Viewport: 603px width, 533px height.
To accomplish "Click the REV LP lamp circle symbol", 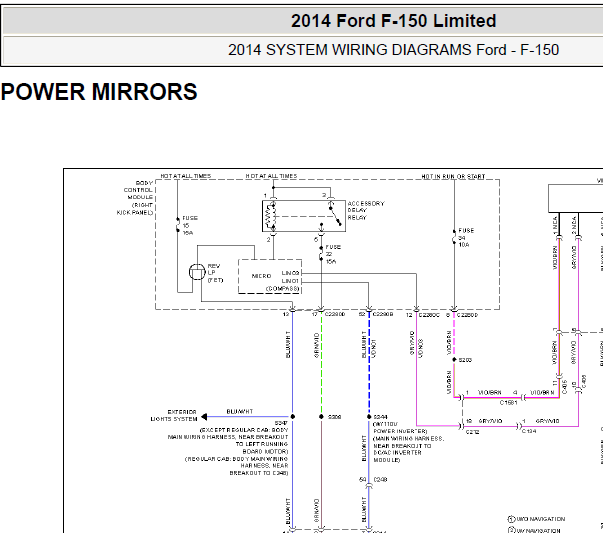I will [197, 272].
